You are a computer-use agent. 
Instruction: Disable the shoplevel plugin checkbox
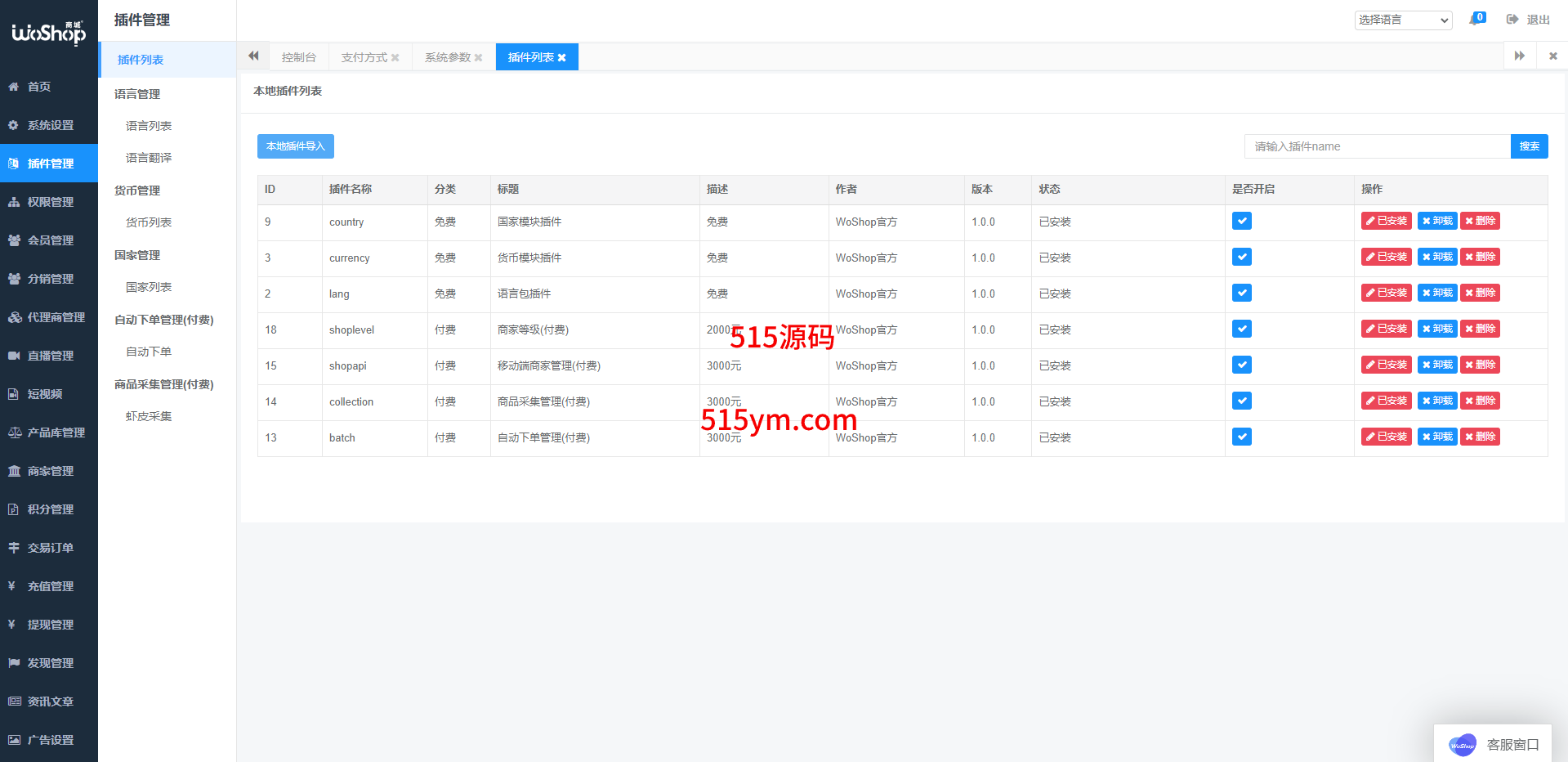(x=1241, y=329)
